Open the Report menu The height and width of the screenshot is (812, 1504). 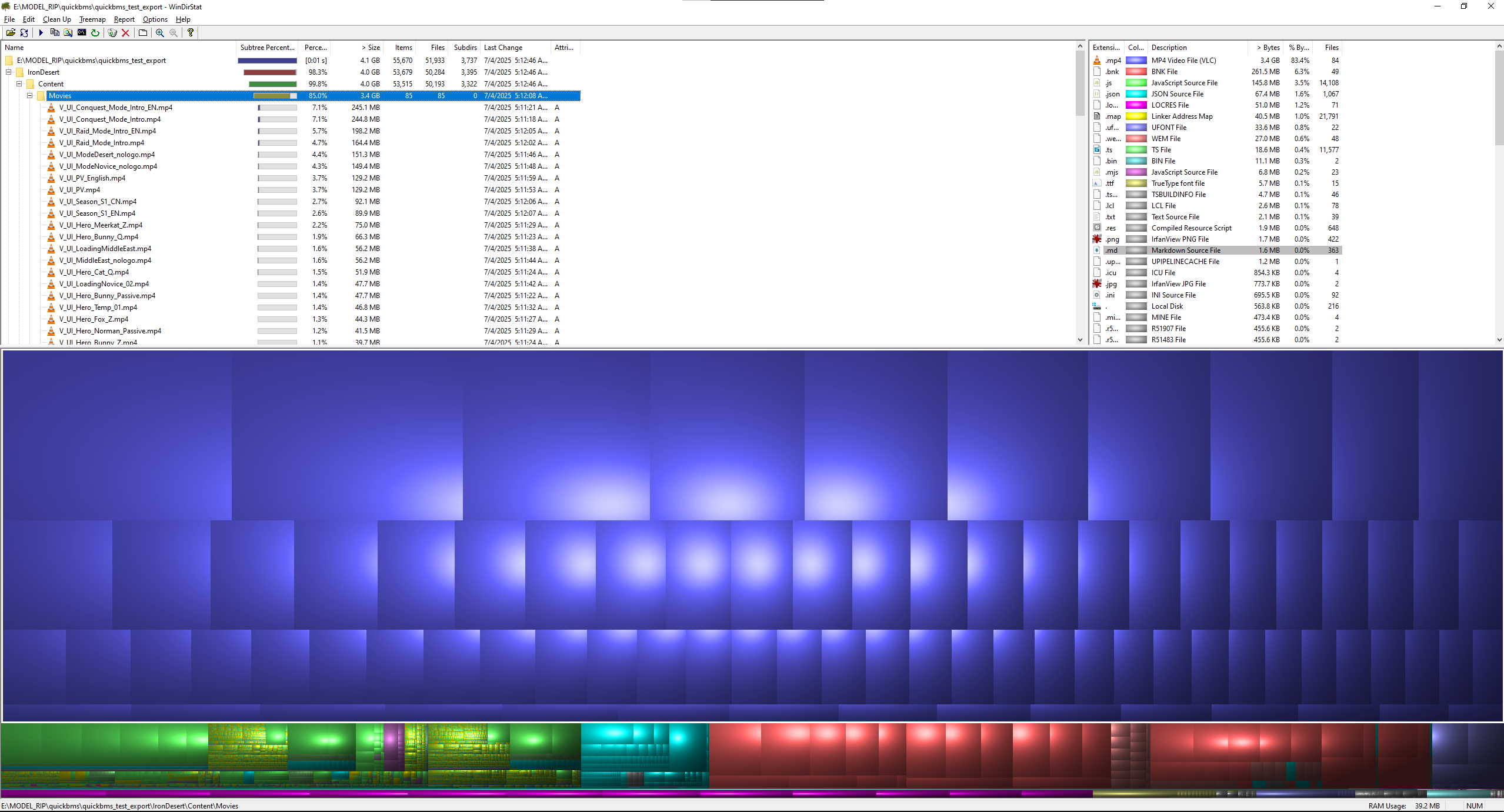124,19
